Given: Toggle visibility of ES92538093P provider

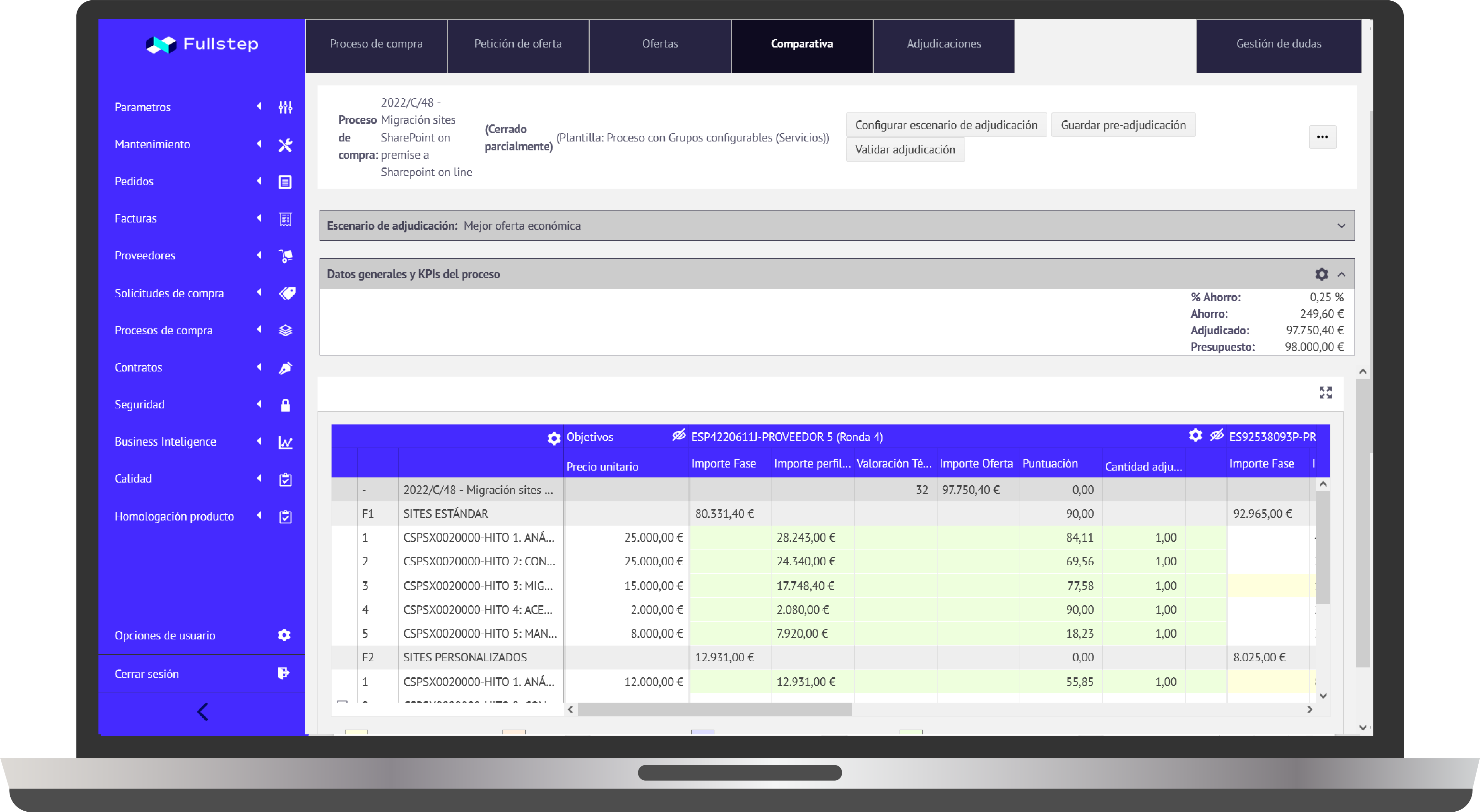Looking at the screenshot, I should (1216, 435).
